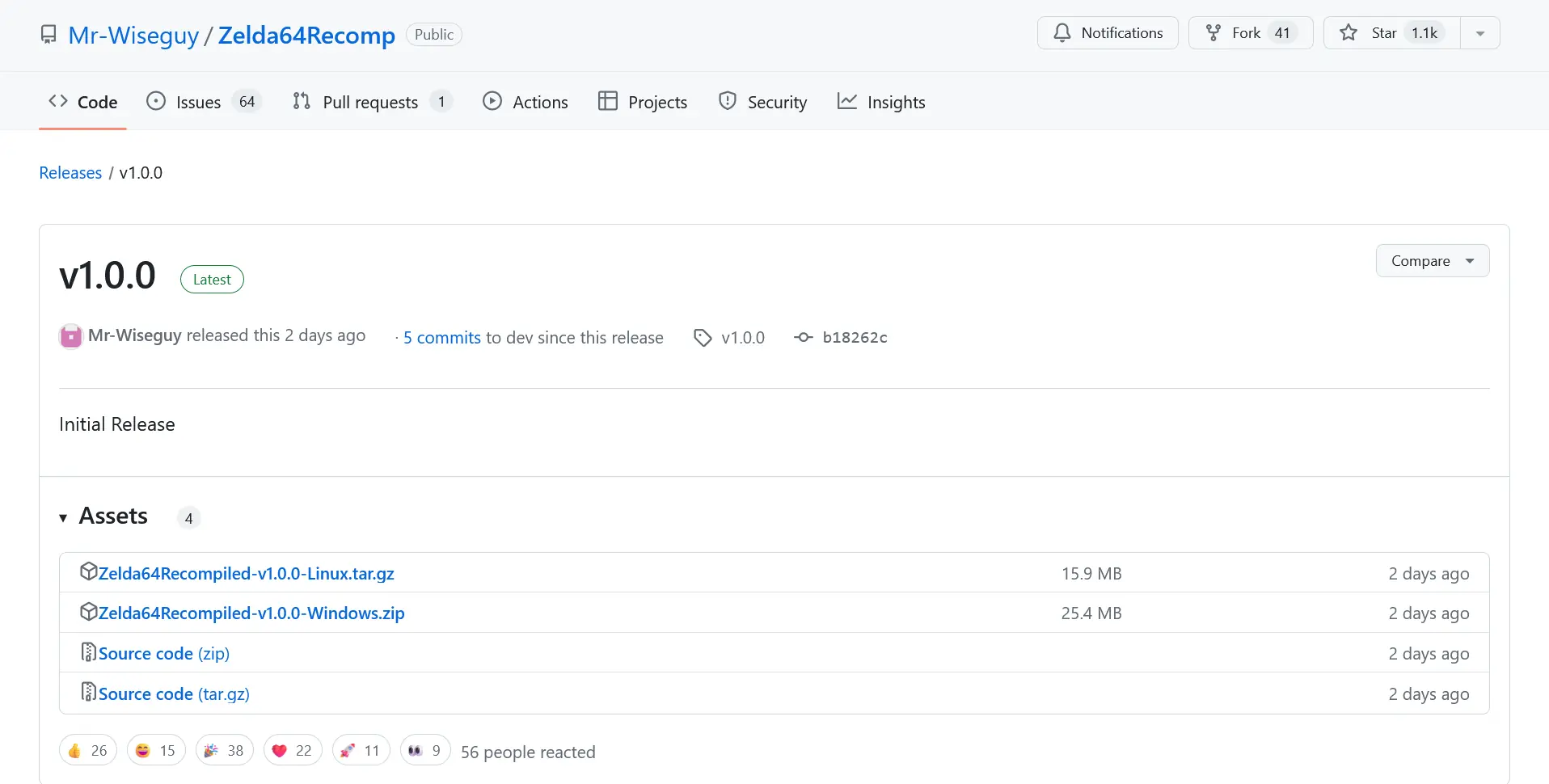Image resolution: width=1549 pixels, height=784 pixels.
Task: Download Source code (zip)
Action: (x=164, y=653)
